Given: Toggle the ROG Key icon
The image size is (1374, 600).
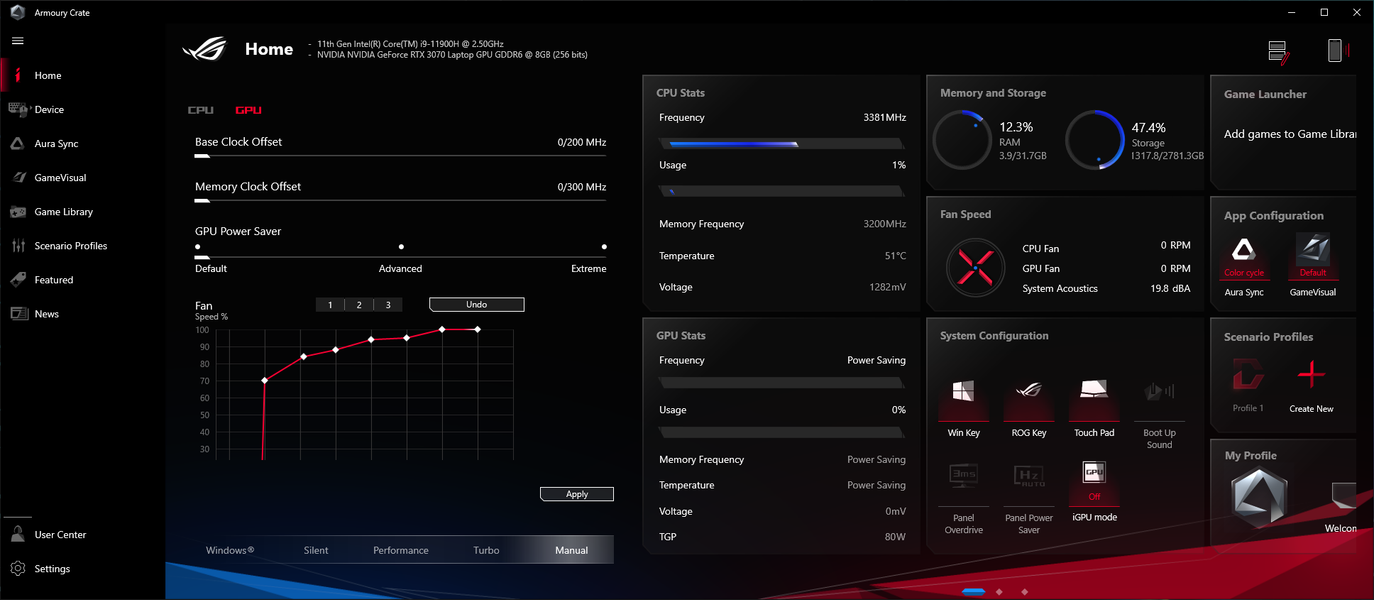Looking at the screenshot, I should (1028, 392).
